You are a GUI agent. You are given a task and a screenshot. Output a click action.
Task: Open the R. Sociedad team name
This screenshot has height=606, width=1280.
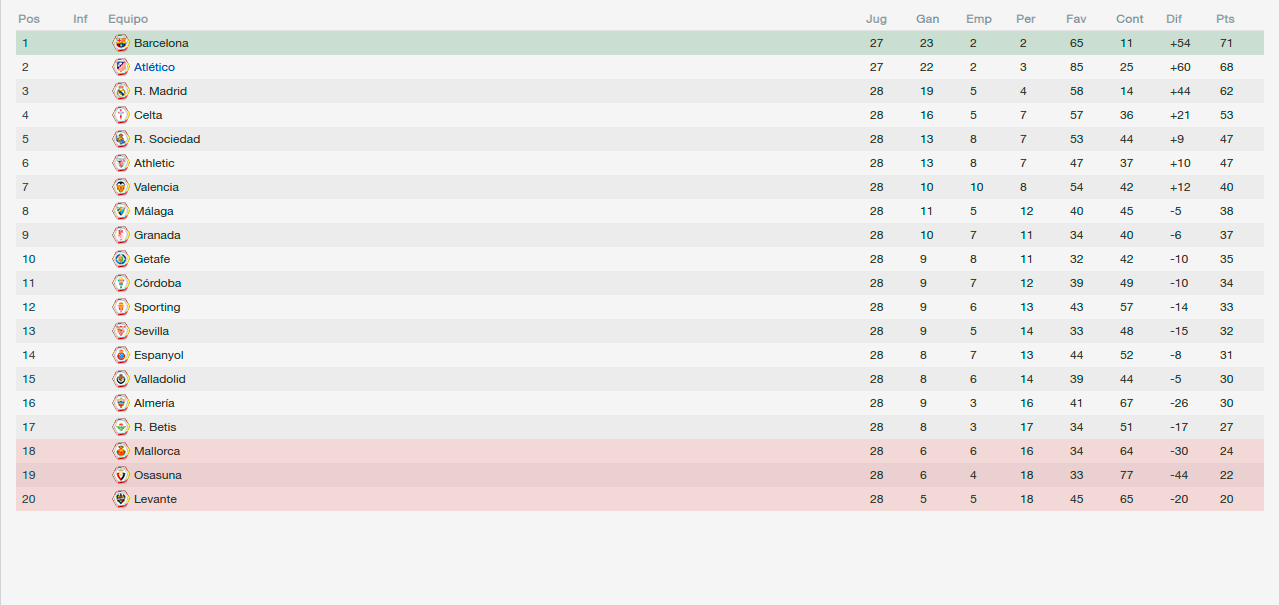pos(167,139)
